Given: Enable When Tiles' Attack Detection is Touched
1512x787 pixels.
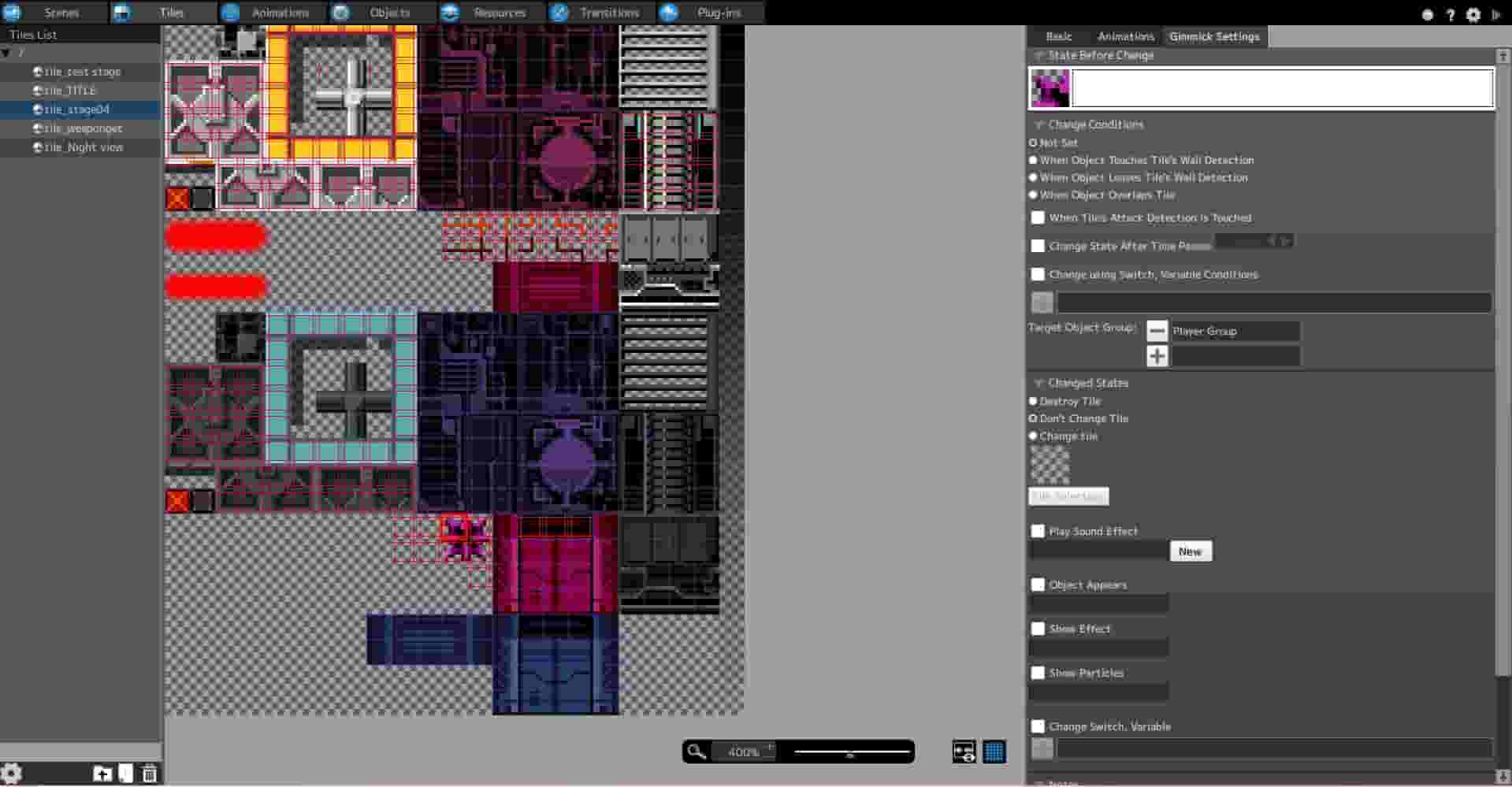Looking at the screenshot, I should tap(1037, 217).
